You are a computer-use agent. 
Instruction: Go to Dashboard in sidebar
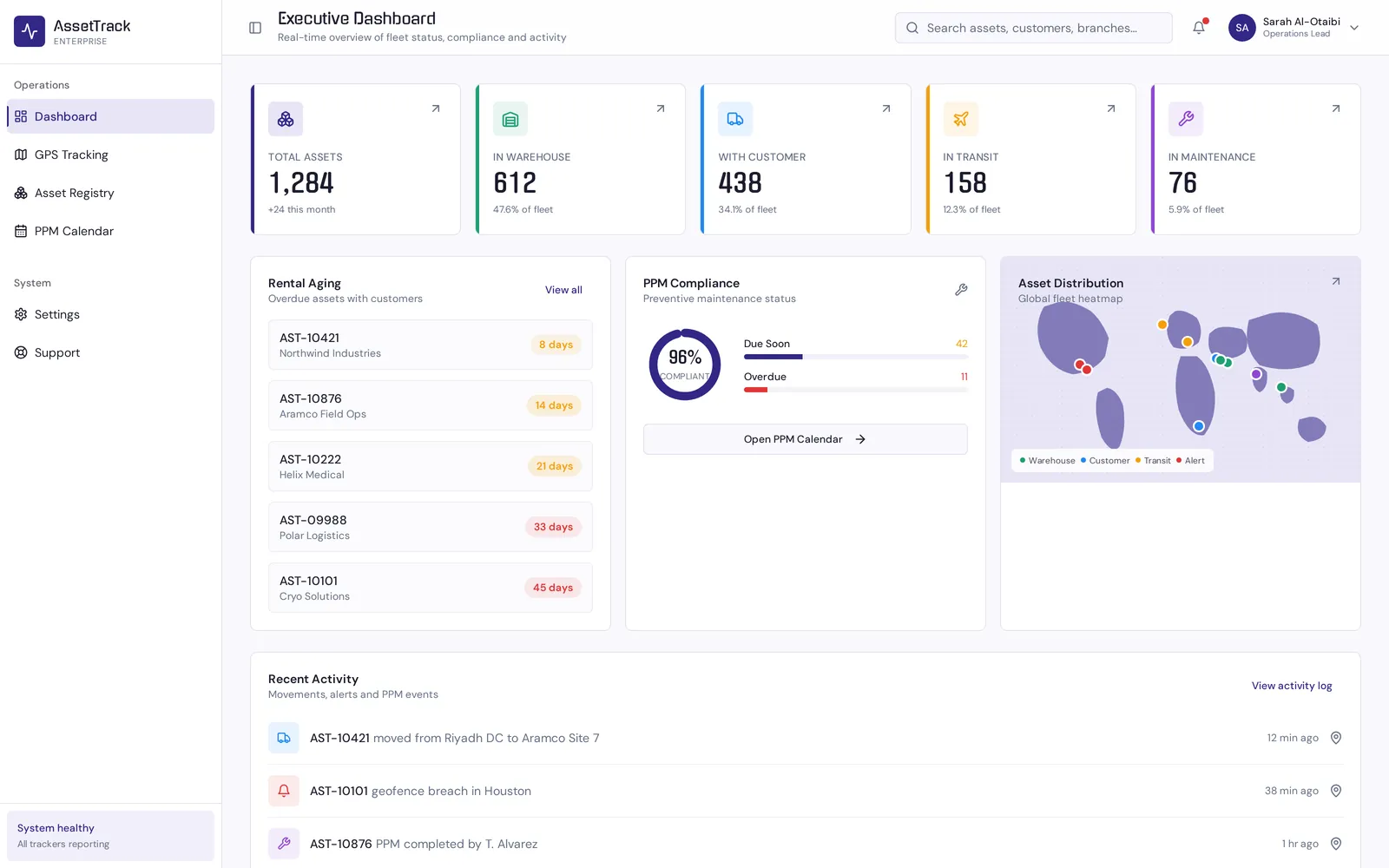pos(110,116)
